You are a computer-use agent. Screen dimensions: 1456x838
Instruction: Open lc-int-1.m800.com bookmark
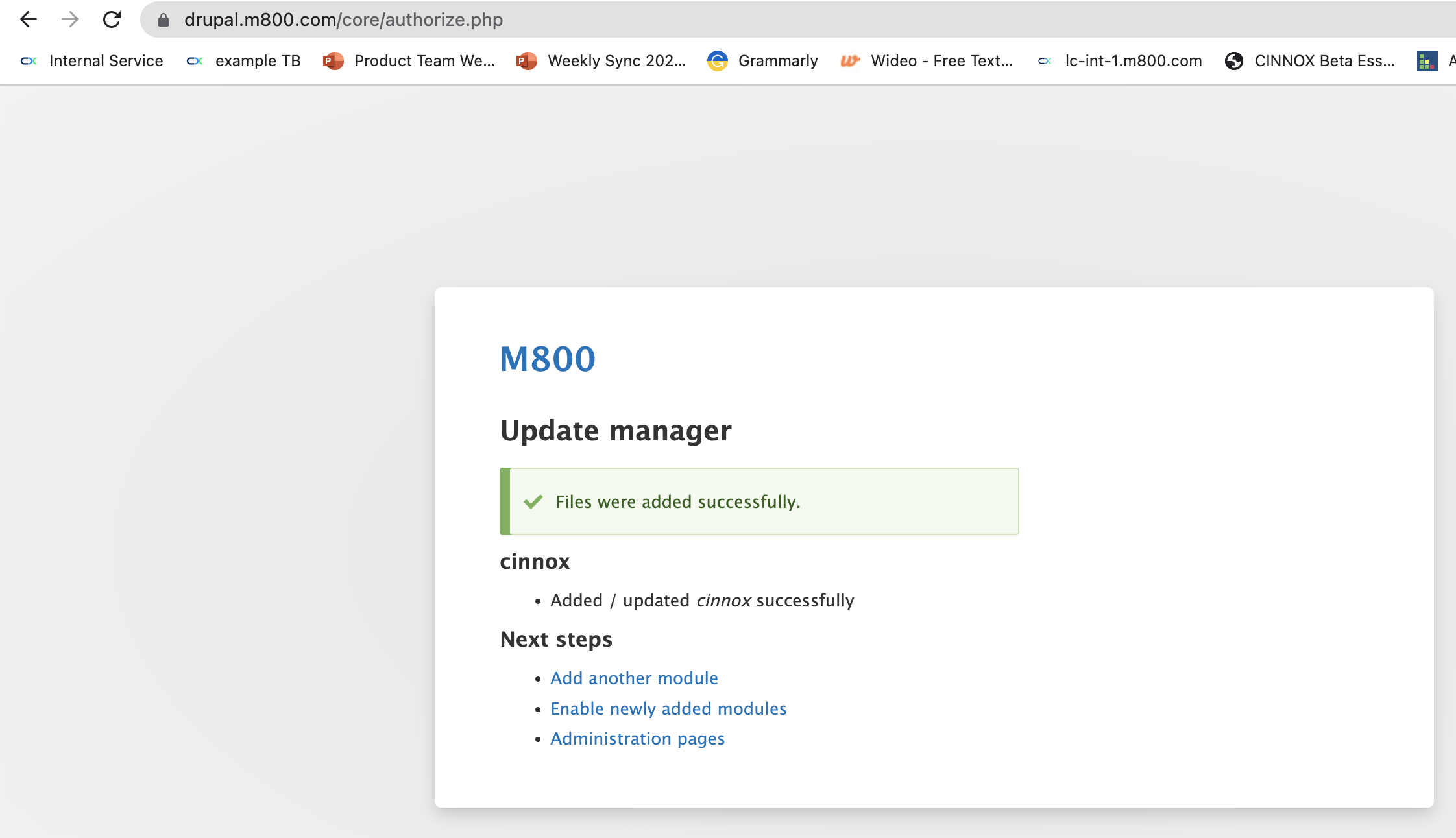1120,61
